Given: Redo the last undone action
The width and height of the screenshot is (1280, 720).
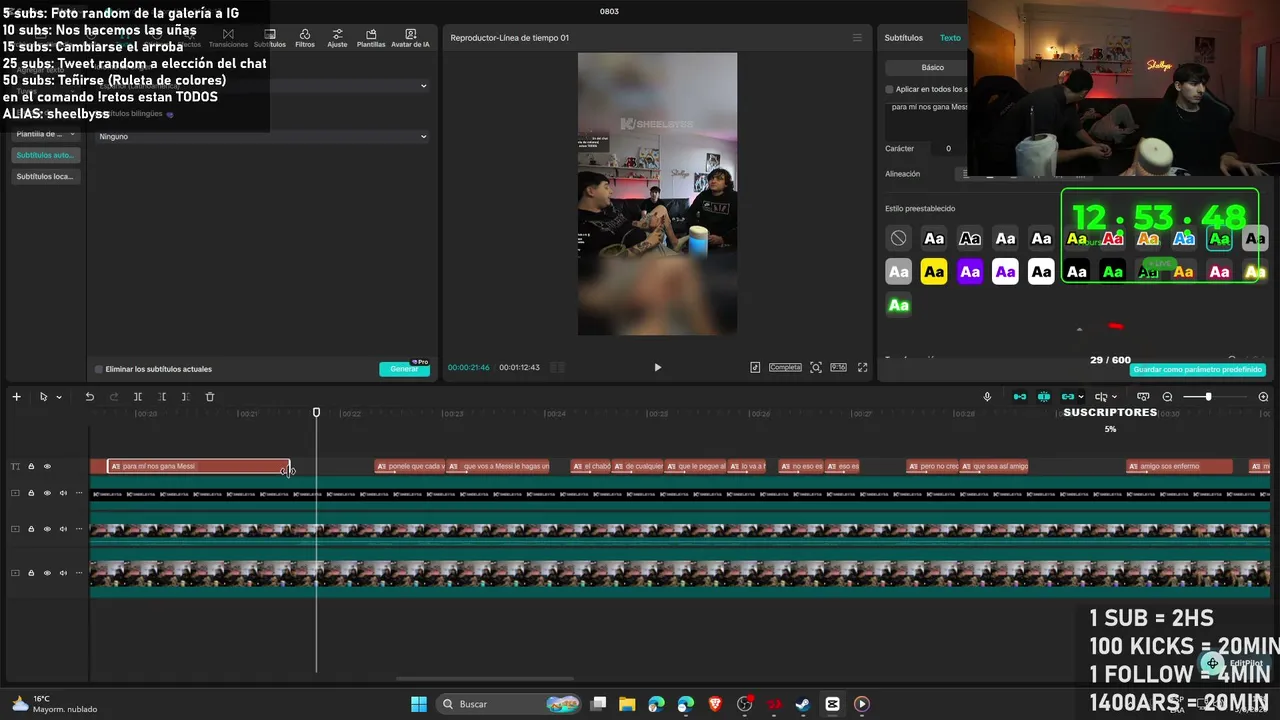Looking at the screenshot, I should point(113,397).
